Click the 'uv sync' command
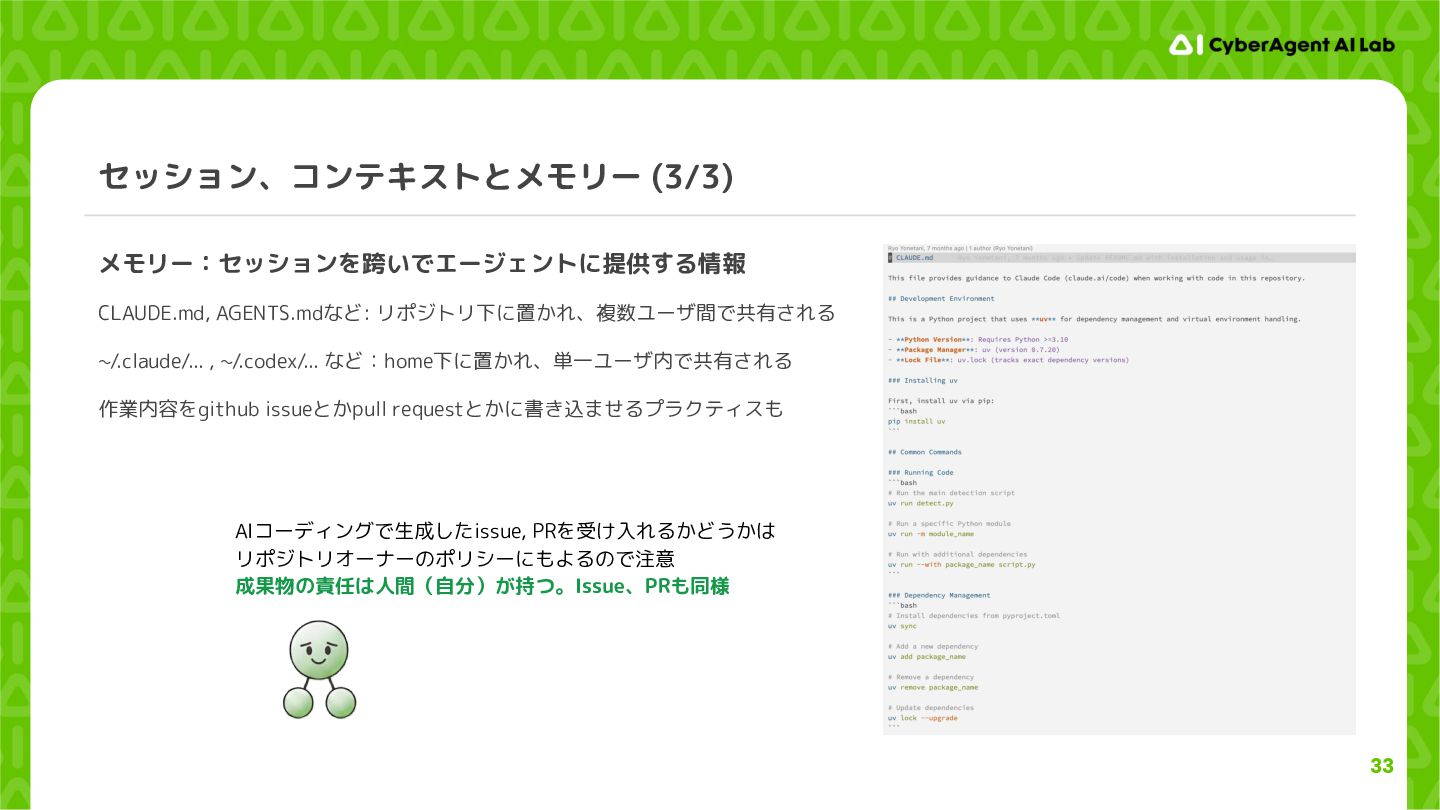This screenshot has width=1440, height=810. (902, 626)
